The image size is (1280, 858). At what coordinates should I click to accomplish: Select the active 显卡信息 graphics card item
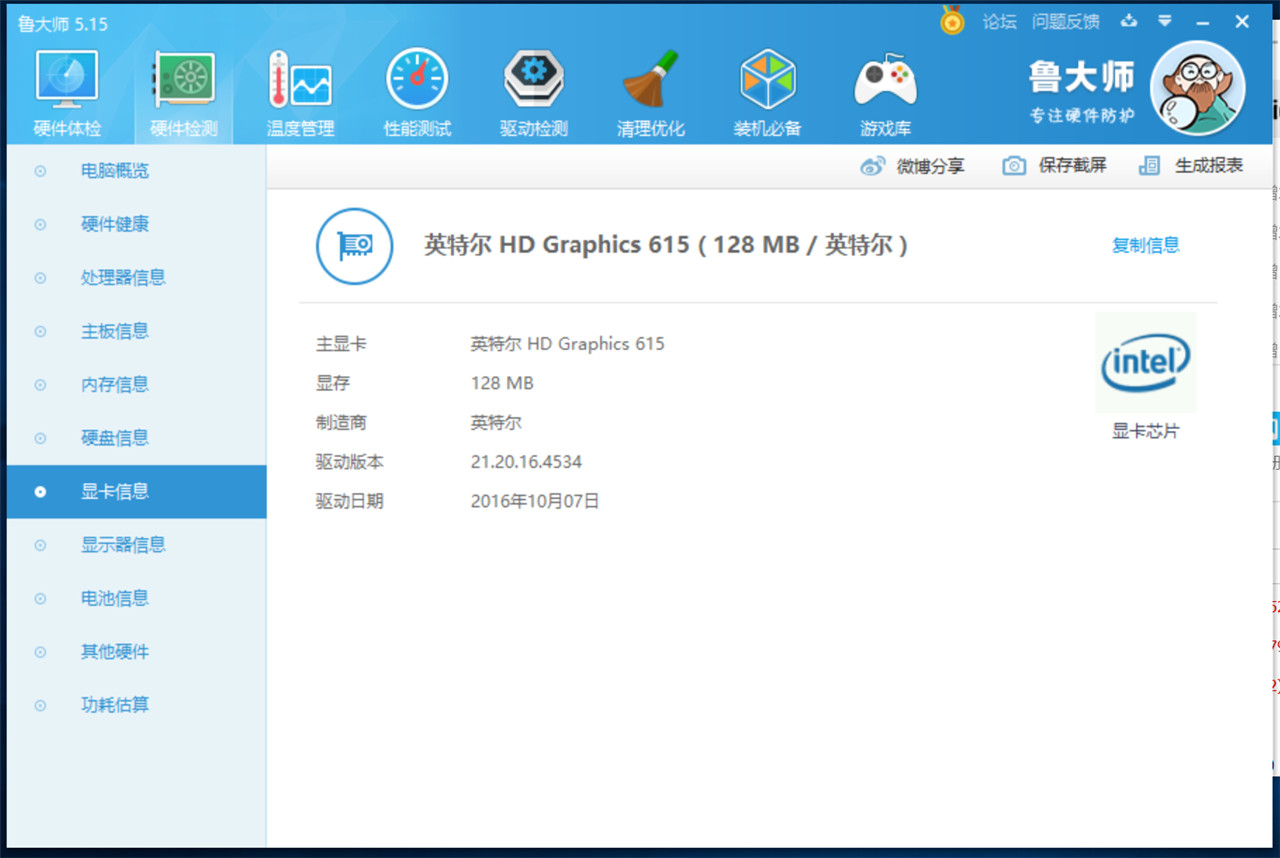[137, 492]
